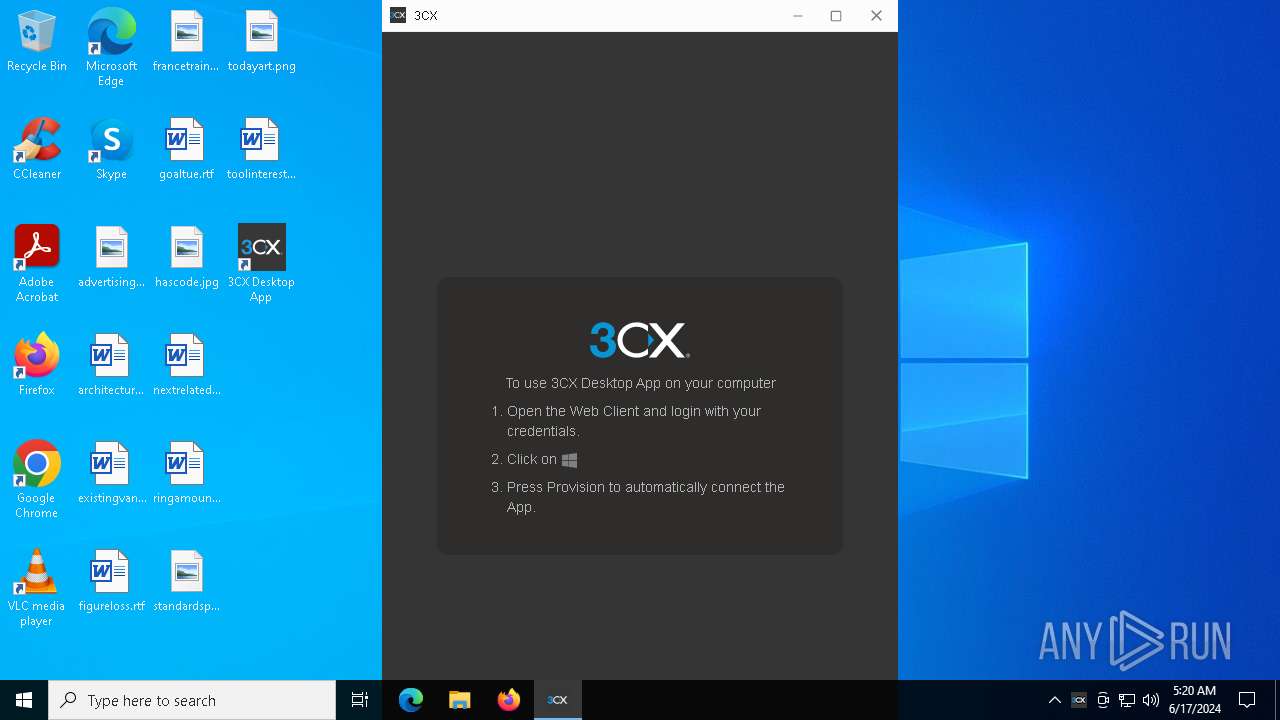Viewport: 1280px width, 720px height.
Task: Click the 3CX window title bar icon
Action: [x=398, y=15]
